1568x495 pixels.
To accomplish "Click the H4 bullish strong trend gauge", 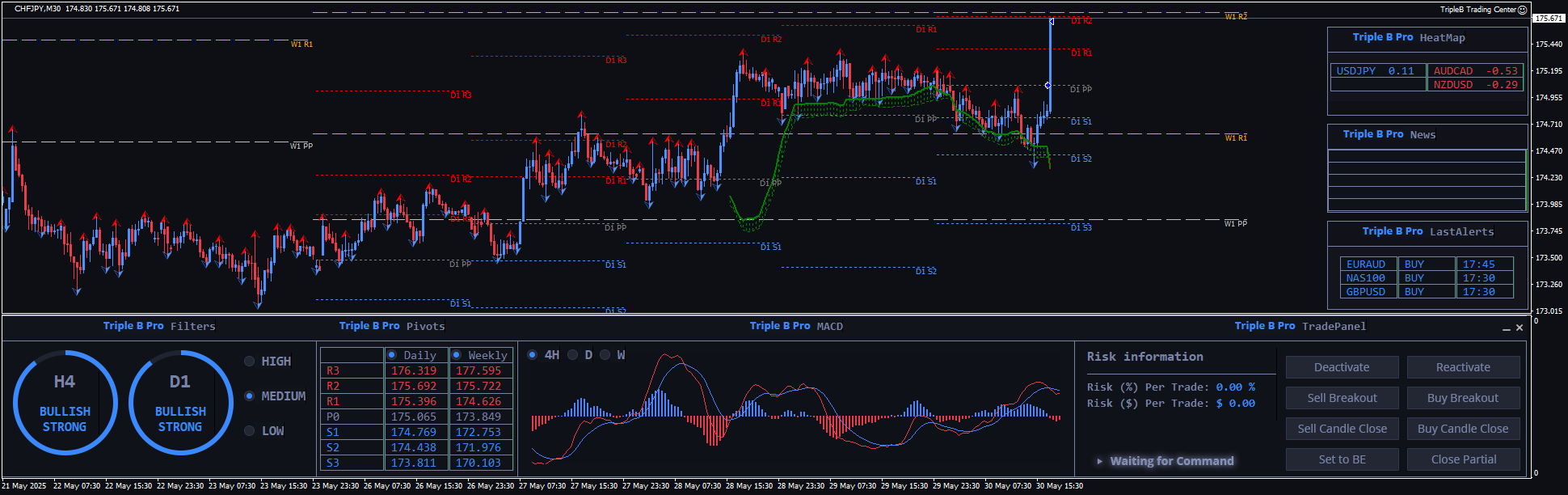I will point(65,403).
